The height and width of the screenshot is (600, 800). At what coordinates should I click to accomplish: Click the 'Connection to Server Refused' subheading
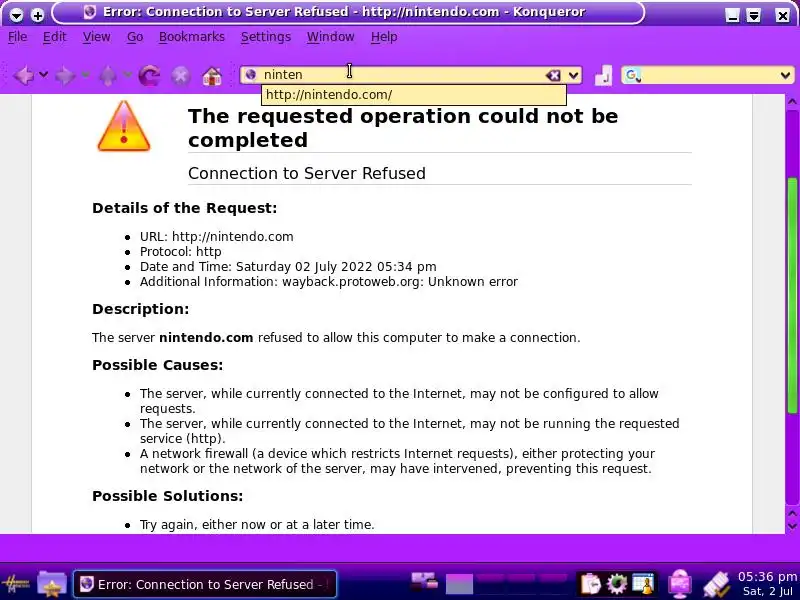point(307,173)
